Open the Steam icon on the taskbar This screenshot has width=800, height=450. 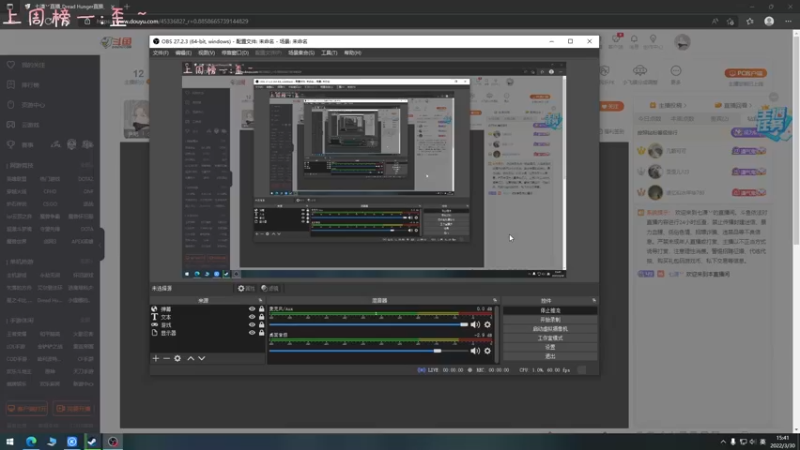coord(92,442)
